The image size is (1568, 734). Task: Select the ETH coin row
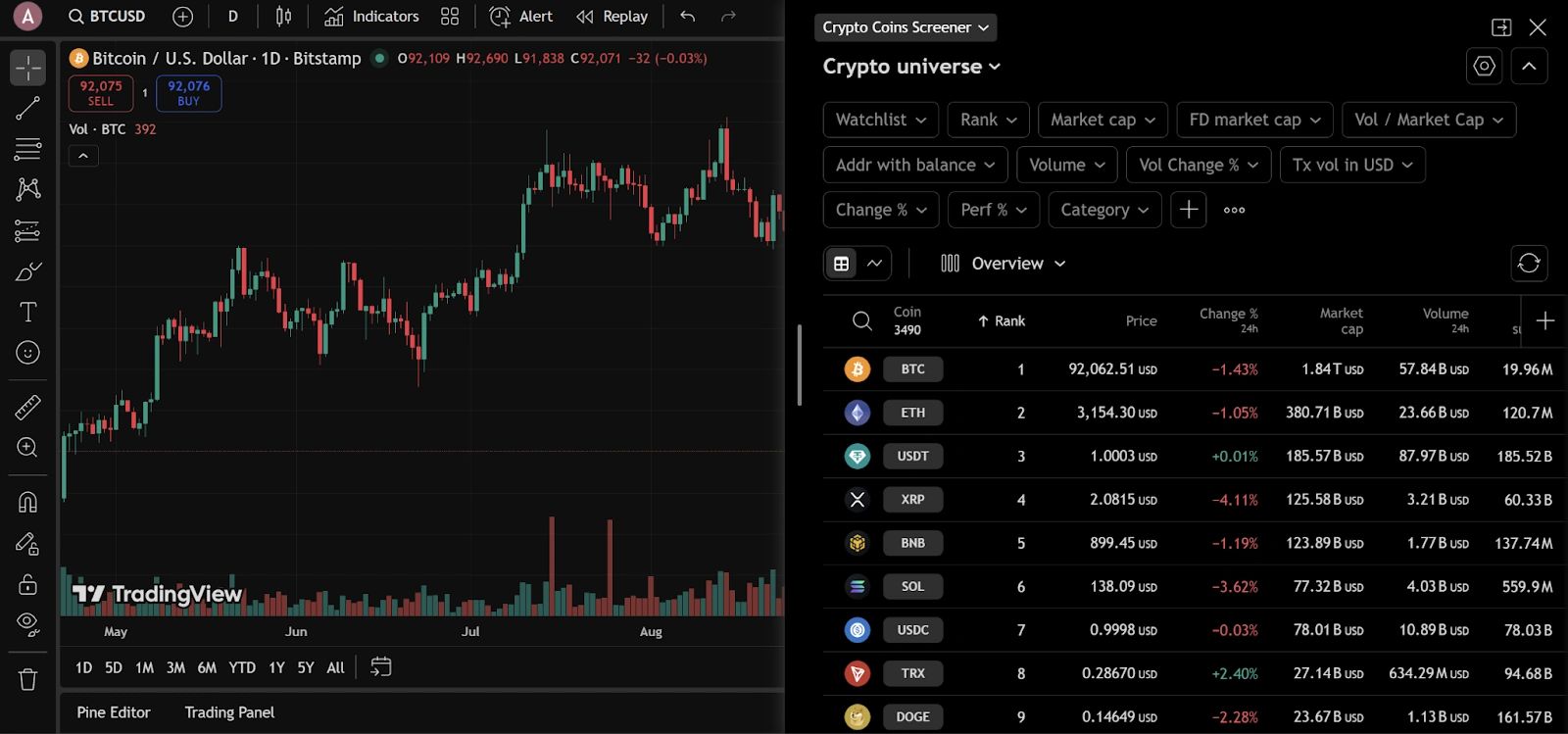click(x=912, y=413)
